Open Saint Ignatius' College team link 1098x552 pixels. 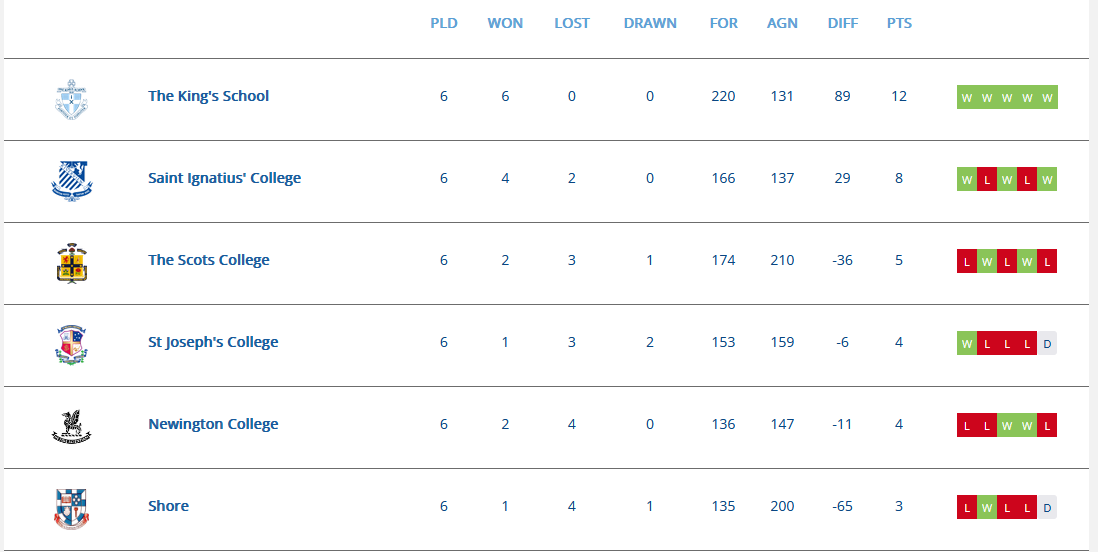pos(225,178)
